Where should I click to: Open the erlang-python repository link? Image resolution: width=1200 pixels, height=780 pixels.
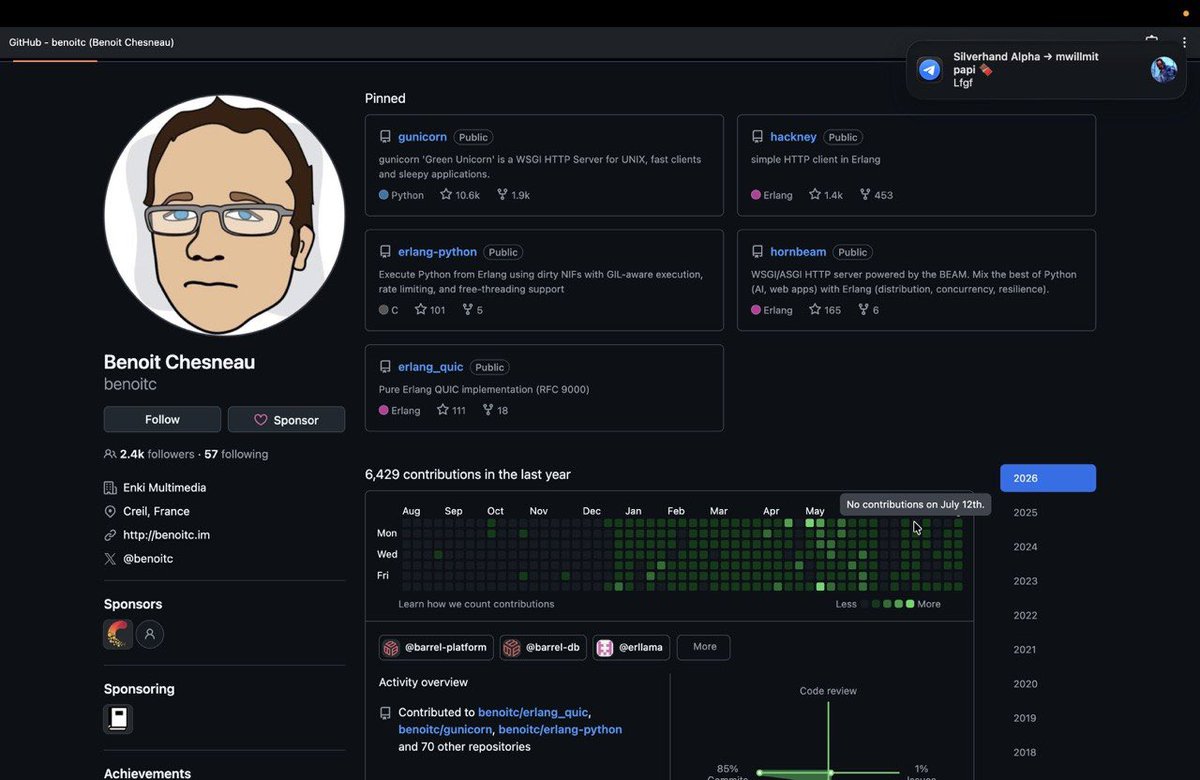437,252
